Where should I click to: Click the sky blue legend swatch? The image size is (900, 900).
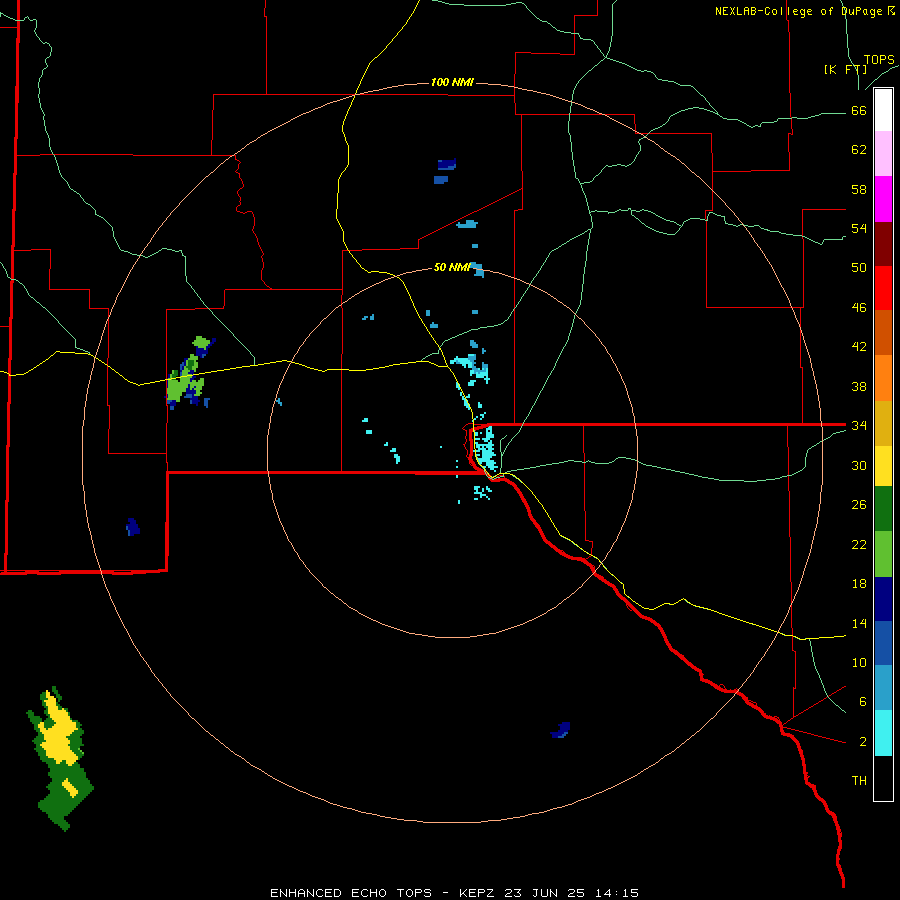pos(883,688)
